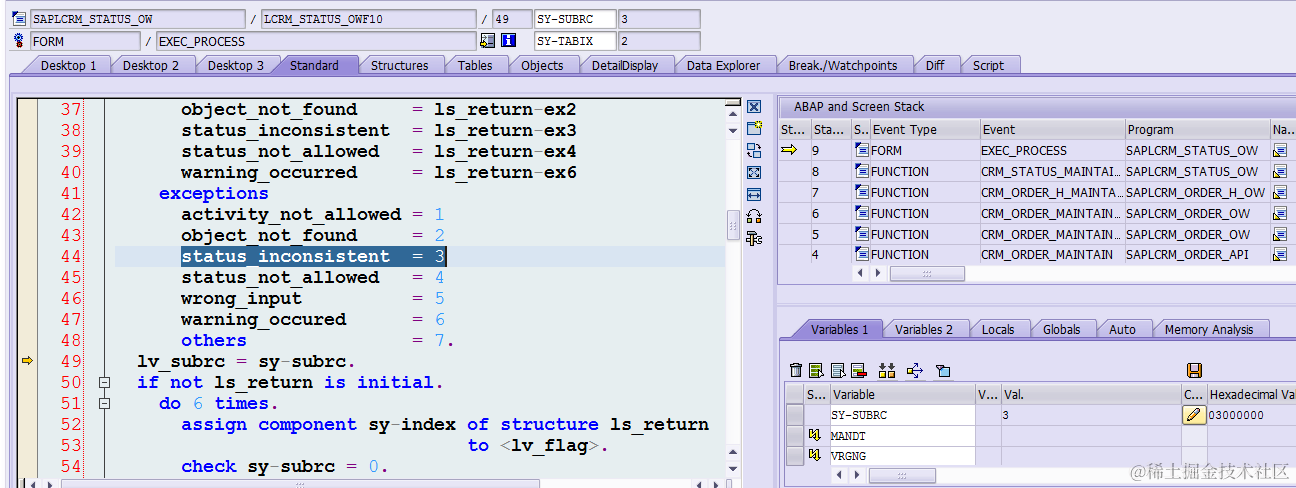Viewport: 1296px width, 488px height.
Task: Open the Tables tab
Action: (x=475, y=65)
